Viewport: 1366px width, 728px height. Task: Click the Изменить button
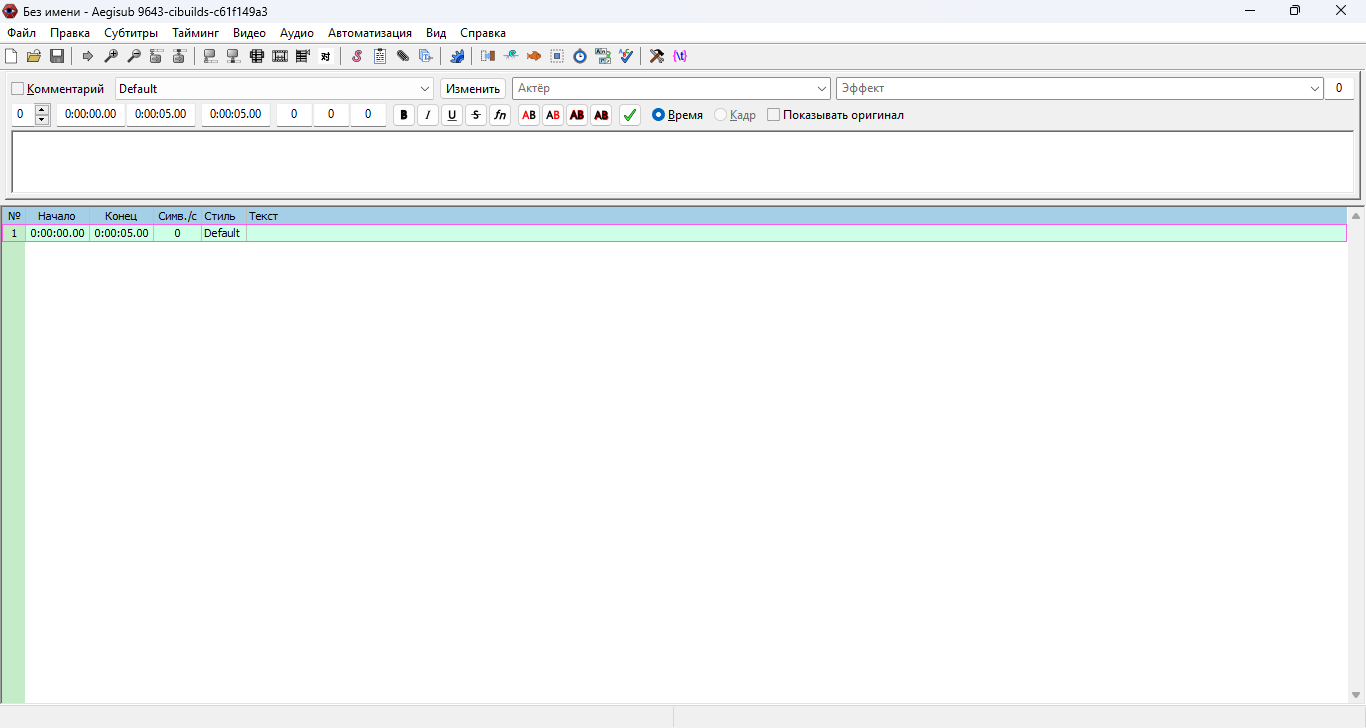click(x=473, y=89)
